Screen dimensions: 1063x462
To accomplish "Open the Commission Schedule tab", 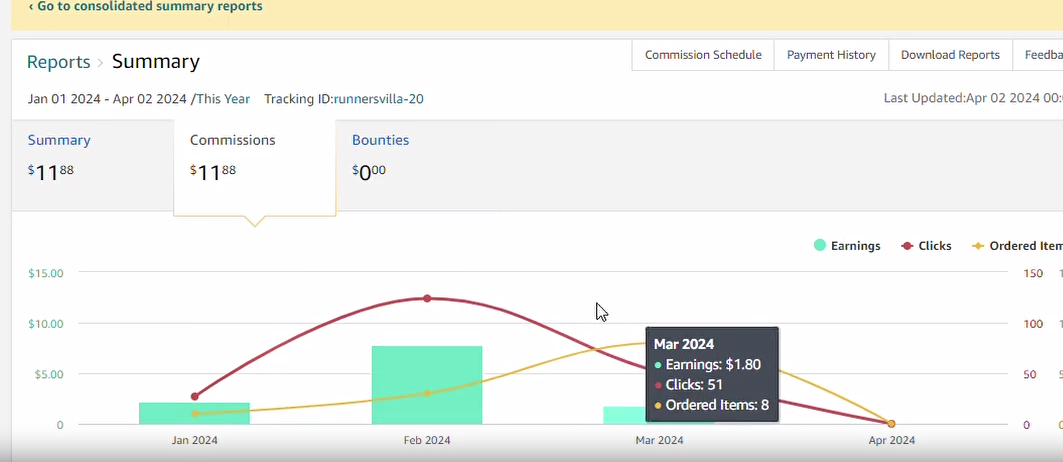I will [x=703, y=55].
